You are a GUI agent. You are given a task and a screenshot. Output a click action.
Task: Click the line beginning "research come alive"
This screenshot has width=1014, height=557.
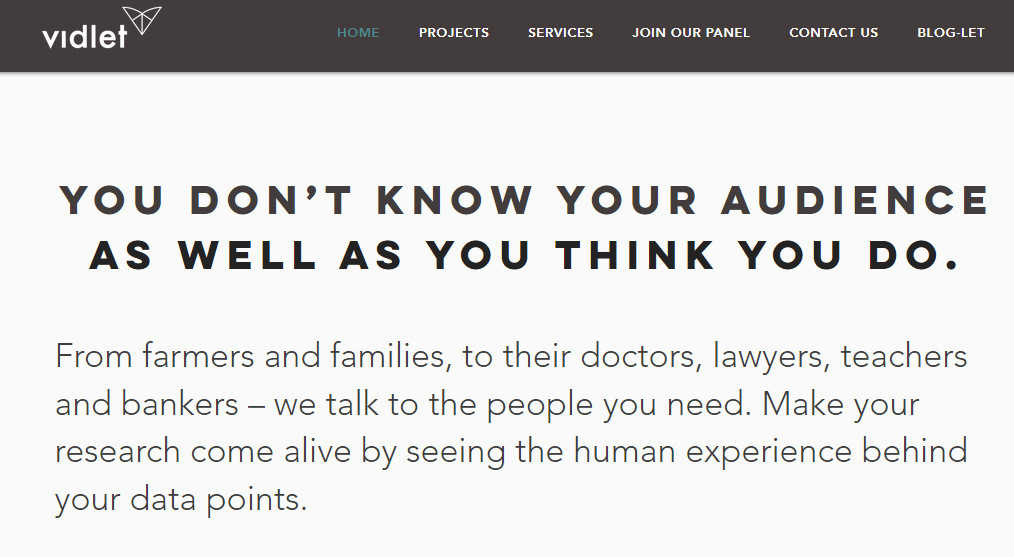coord(511,451)
